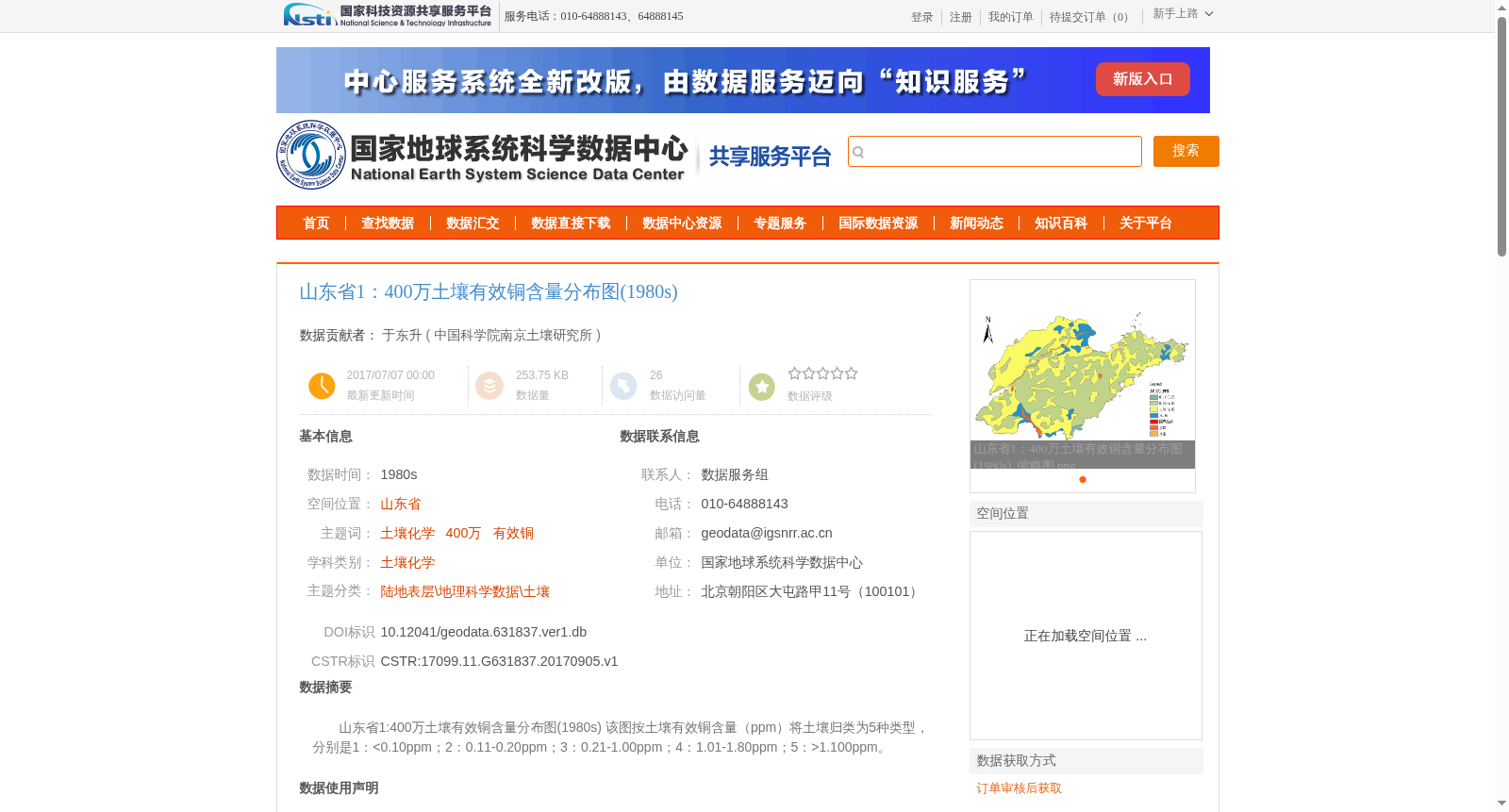The height and width of the screenshot is (812, 1509).
Task: Click the 注册 link
Action: point(961,17)
